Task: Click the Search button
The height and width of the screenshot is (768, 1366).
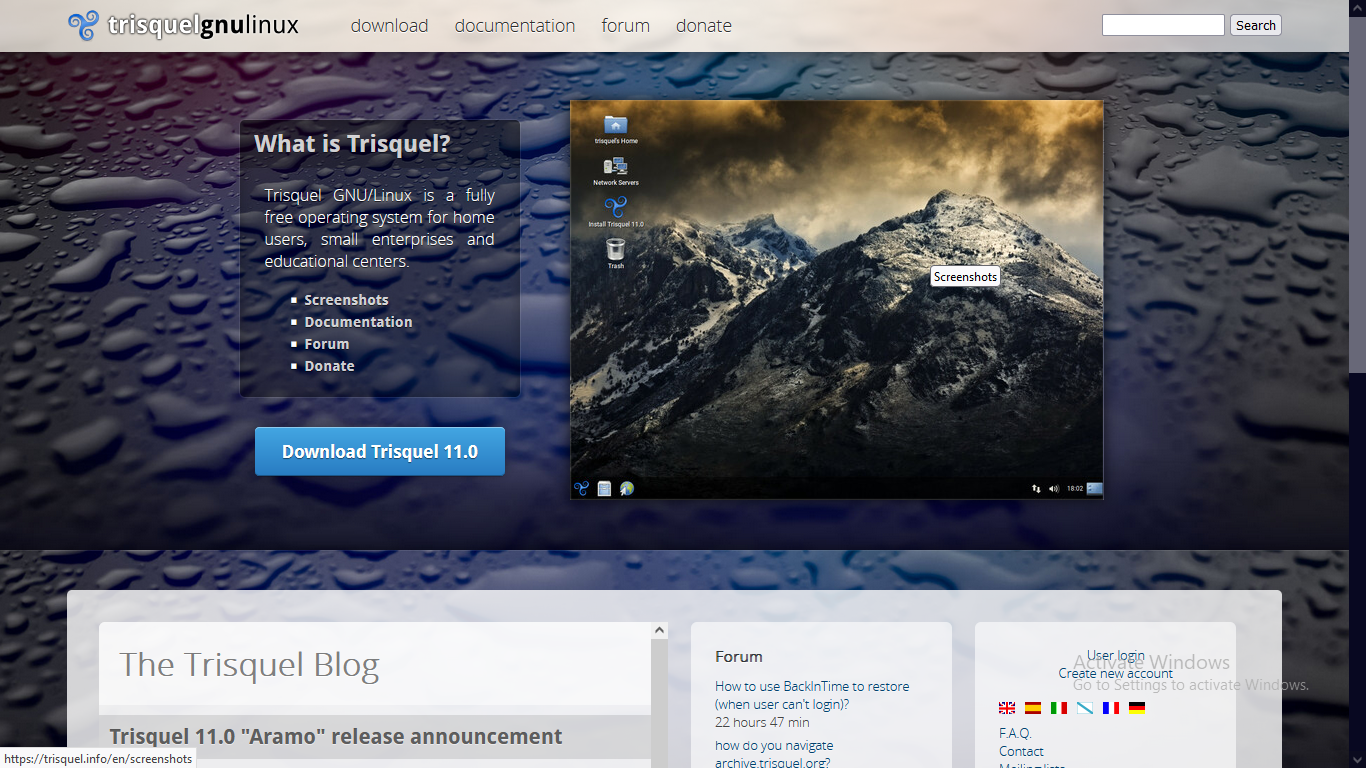Action: click(x=1256, y=25)
